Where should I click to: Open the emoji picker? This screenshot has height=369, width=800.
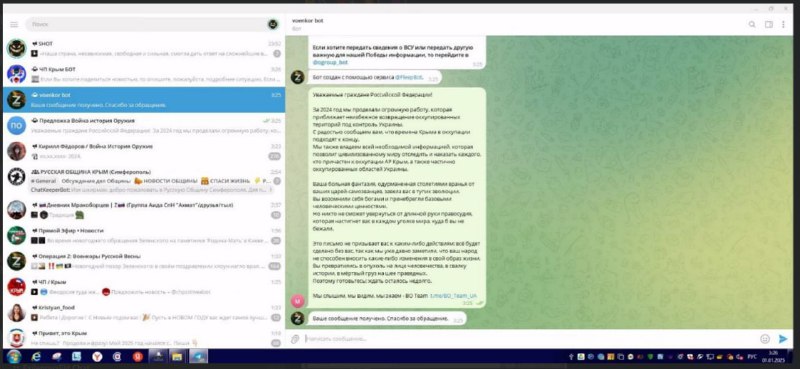tap(765, 338)
